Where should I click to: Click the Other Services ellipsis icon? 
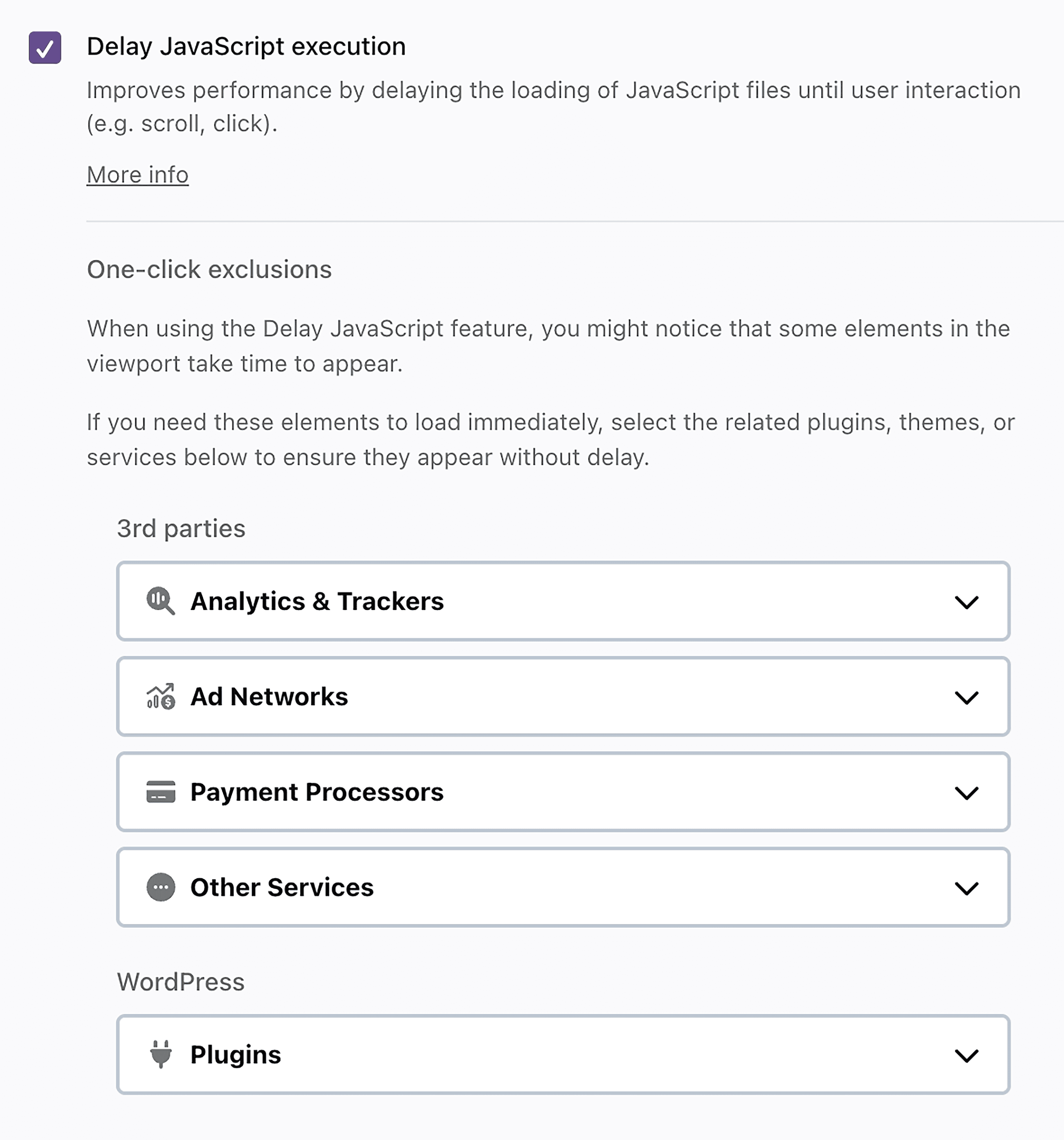(x=161, y=888)
